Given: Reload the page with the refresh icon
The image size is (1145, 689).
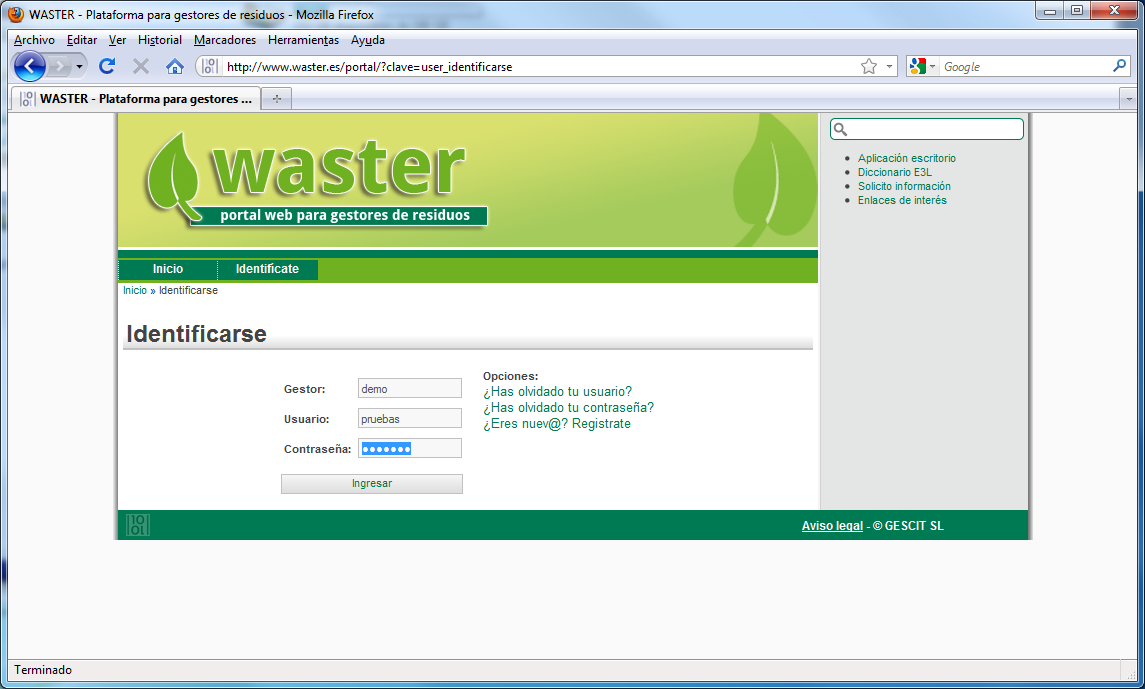Looking at the screenshot, I should (x=107, y=66).
